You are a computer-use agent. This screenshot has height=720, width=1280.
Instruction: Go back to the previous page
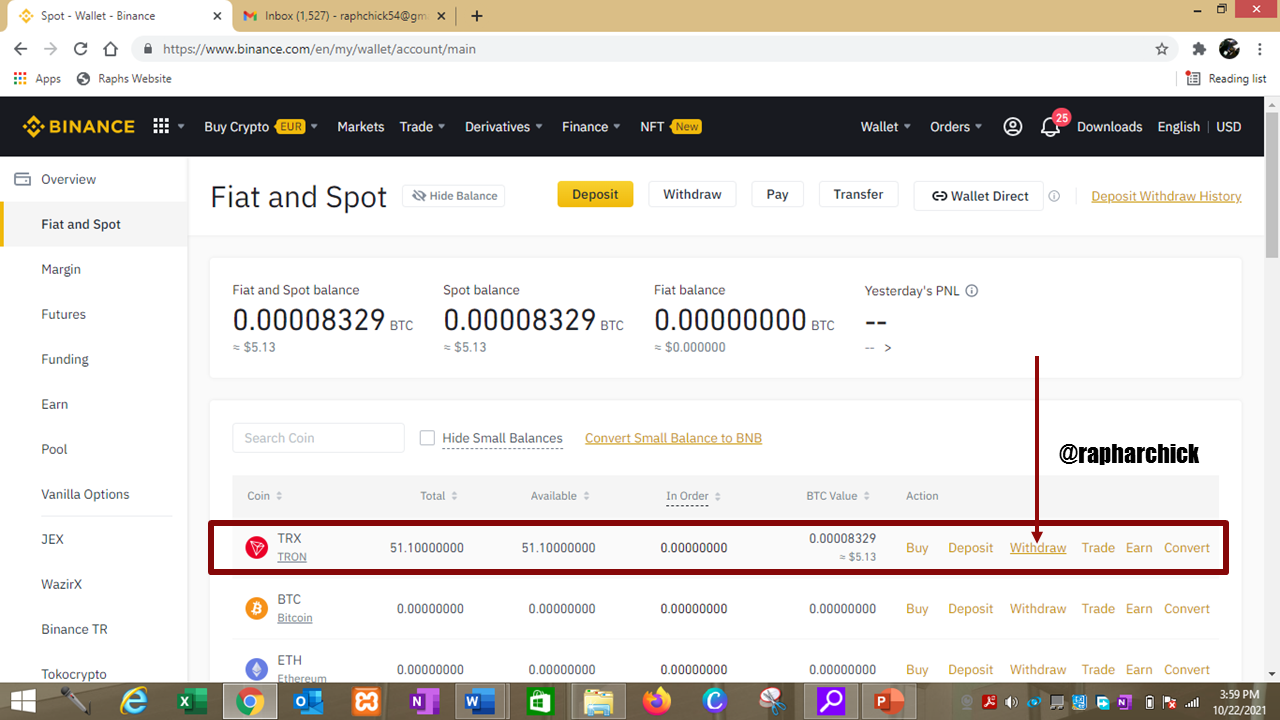[20, 48]
